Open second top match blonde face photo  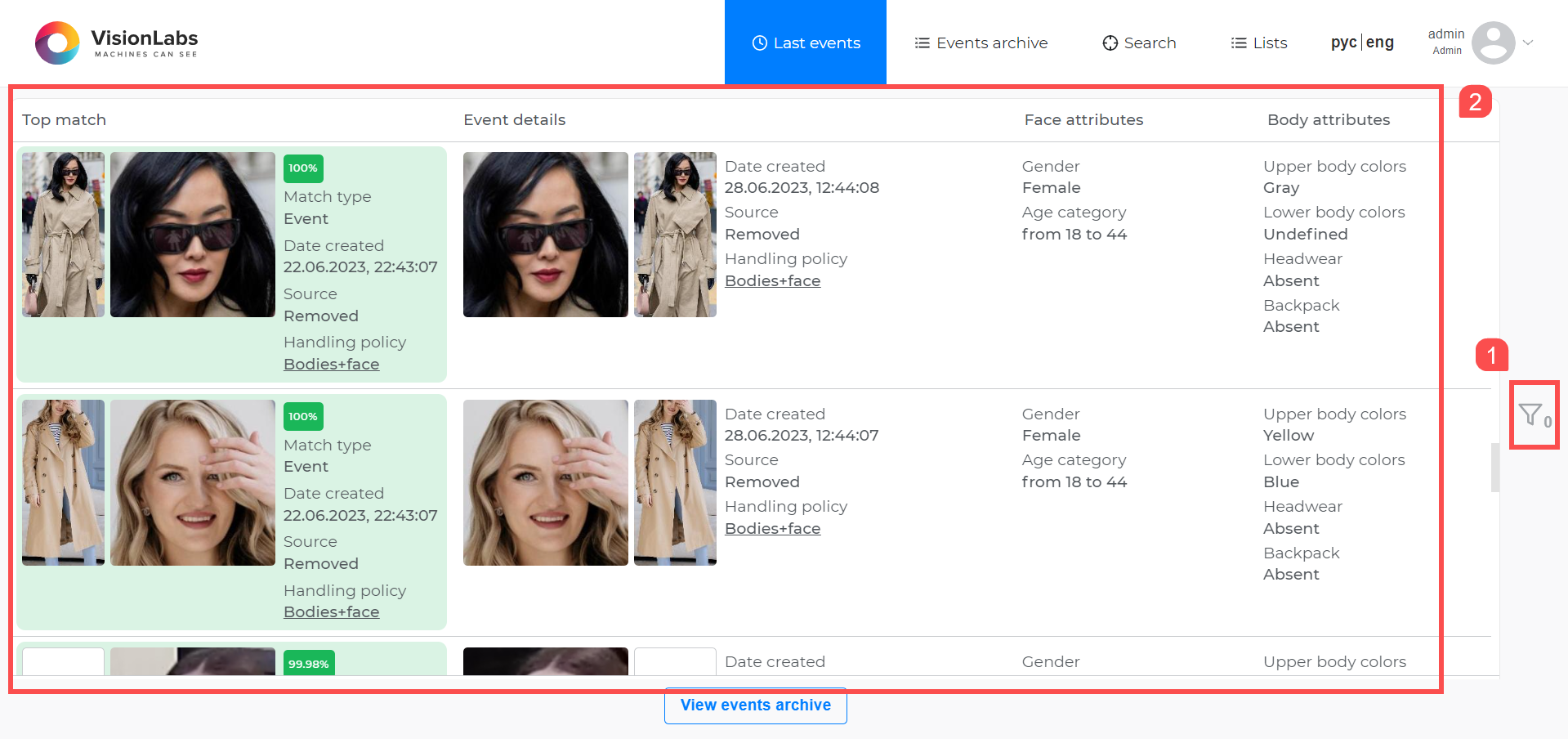[x=193, y=482]
